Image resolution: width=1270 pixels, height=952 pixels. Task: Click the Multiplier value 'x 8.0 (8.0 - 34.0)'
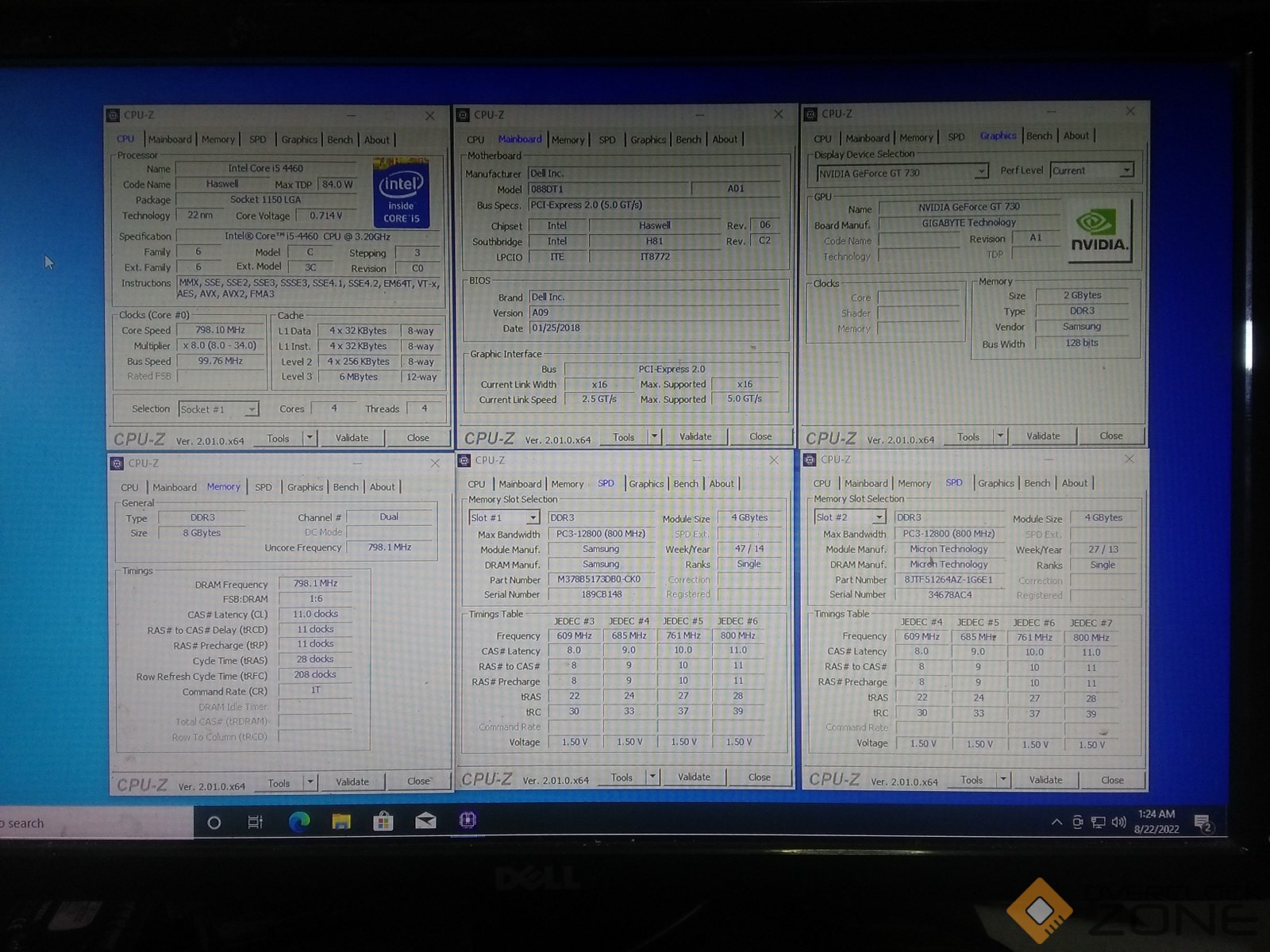point(221,346)
